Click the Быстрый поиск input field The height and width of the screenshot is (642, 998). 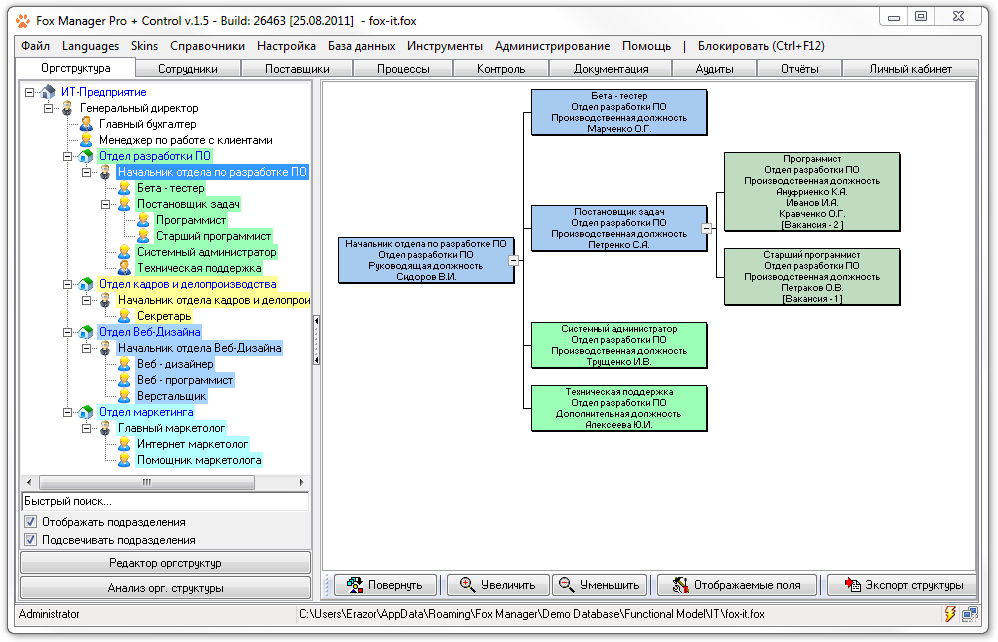(x=165, y=501)
